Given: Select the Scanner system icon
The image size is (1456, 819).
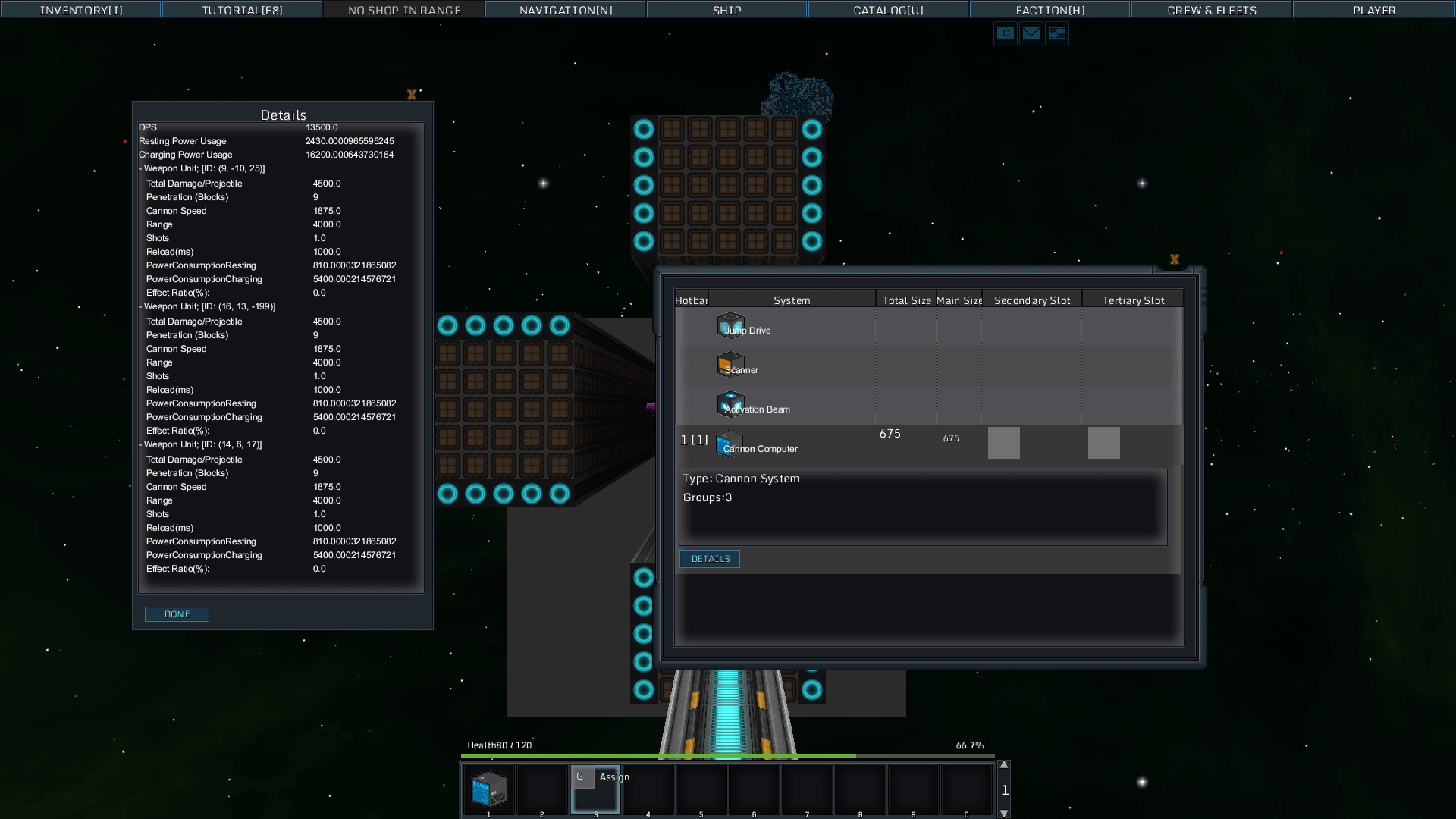Looking at the screenshot, I should pyautogui.click(x=730, y=365).
